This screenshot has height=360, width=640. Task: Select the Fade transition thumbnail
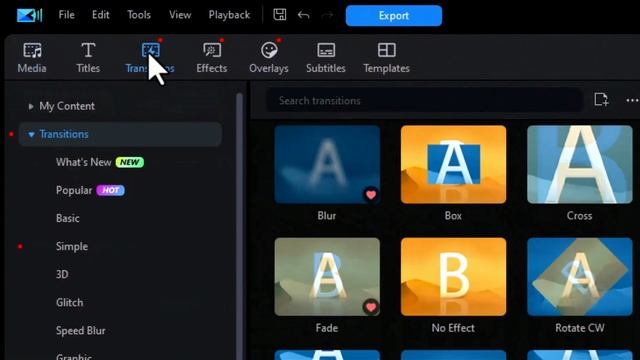coord(327,277)
